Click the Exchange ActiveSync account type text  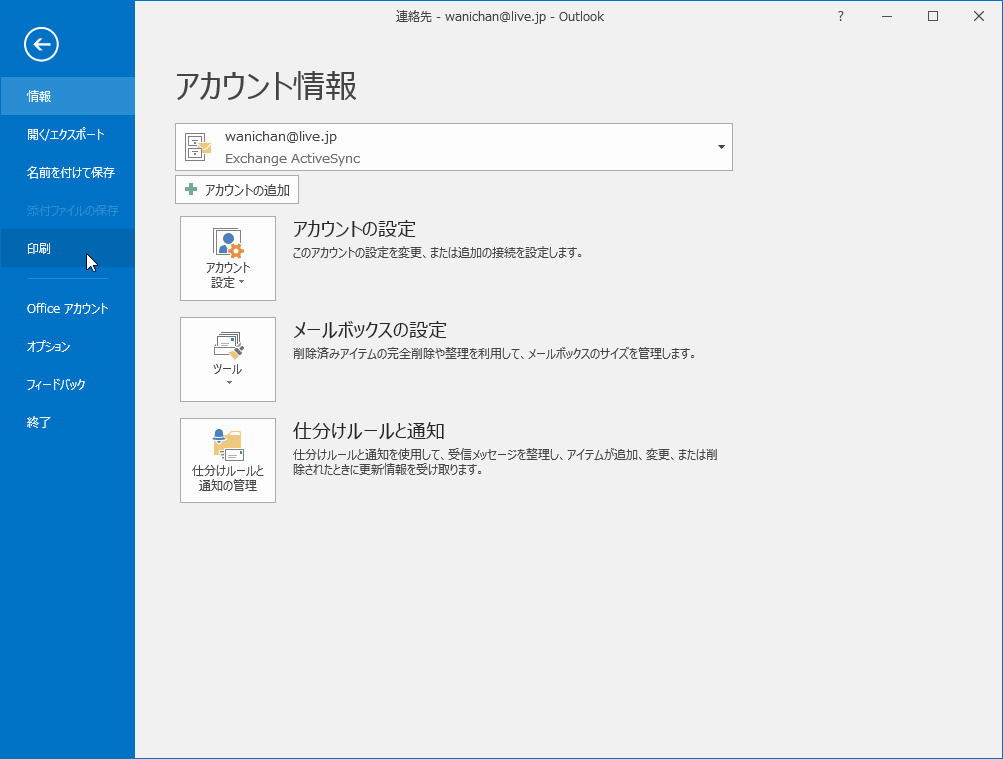tap(292, 158)
